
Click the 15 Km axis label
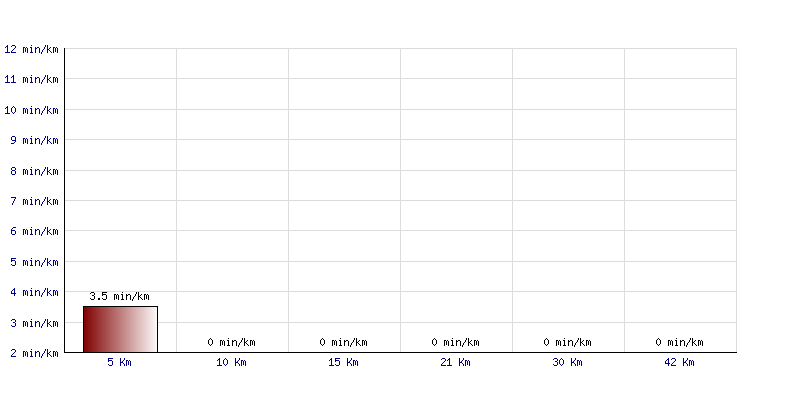click(343, 362)
